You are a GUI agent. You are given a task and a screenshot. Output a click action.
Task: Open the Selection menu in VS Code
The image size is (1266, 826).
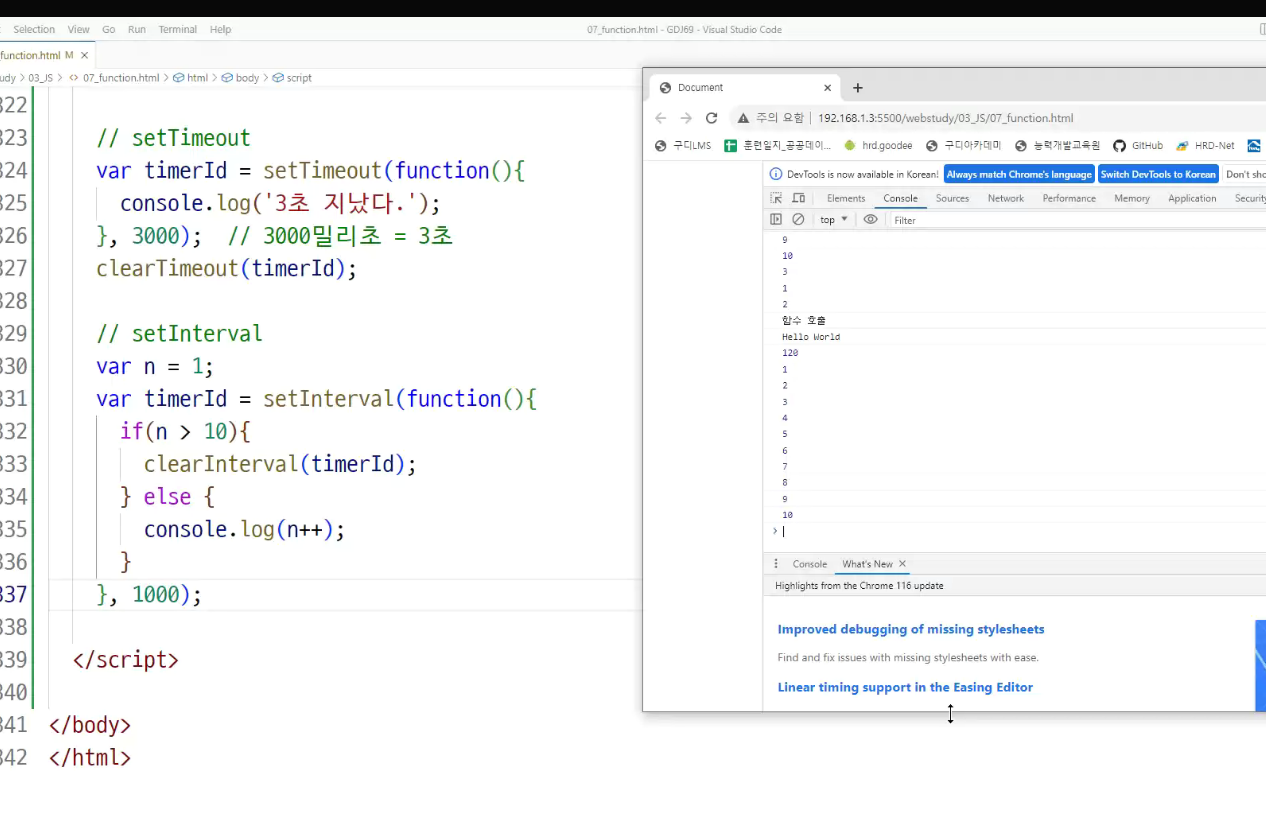tap(34, 30)
